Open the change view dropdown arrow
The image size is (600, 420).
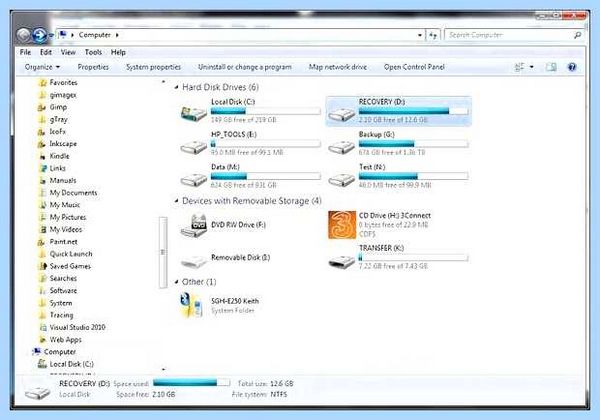pyautogui.click(x=532, y=67)
